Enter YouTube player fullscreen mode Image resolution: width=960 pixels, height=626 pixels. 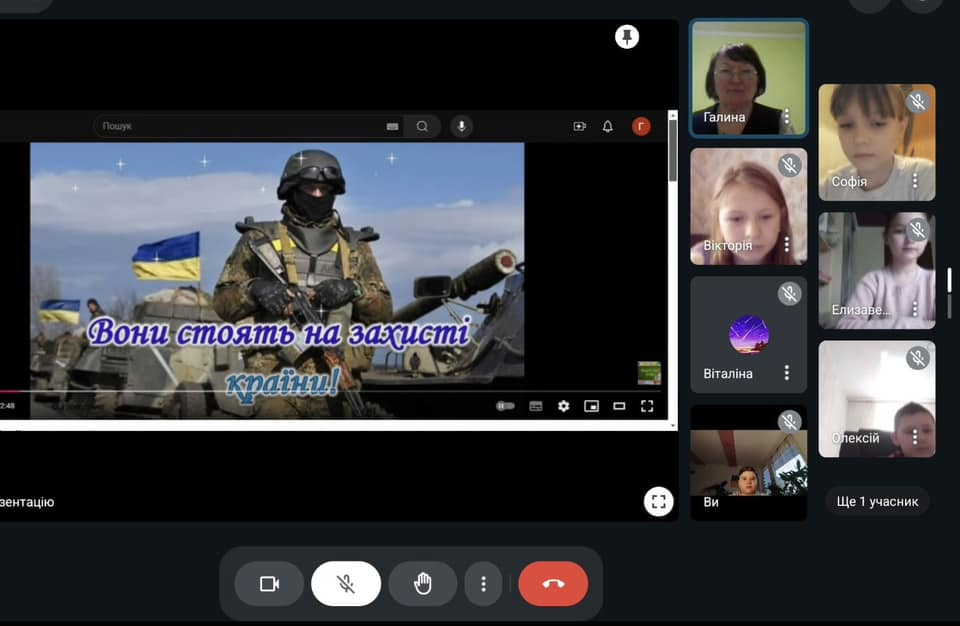pos(647,406)
